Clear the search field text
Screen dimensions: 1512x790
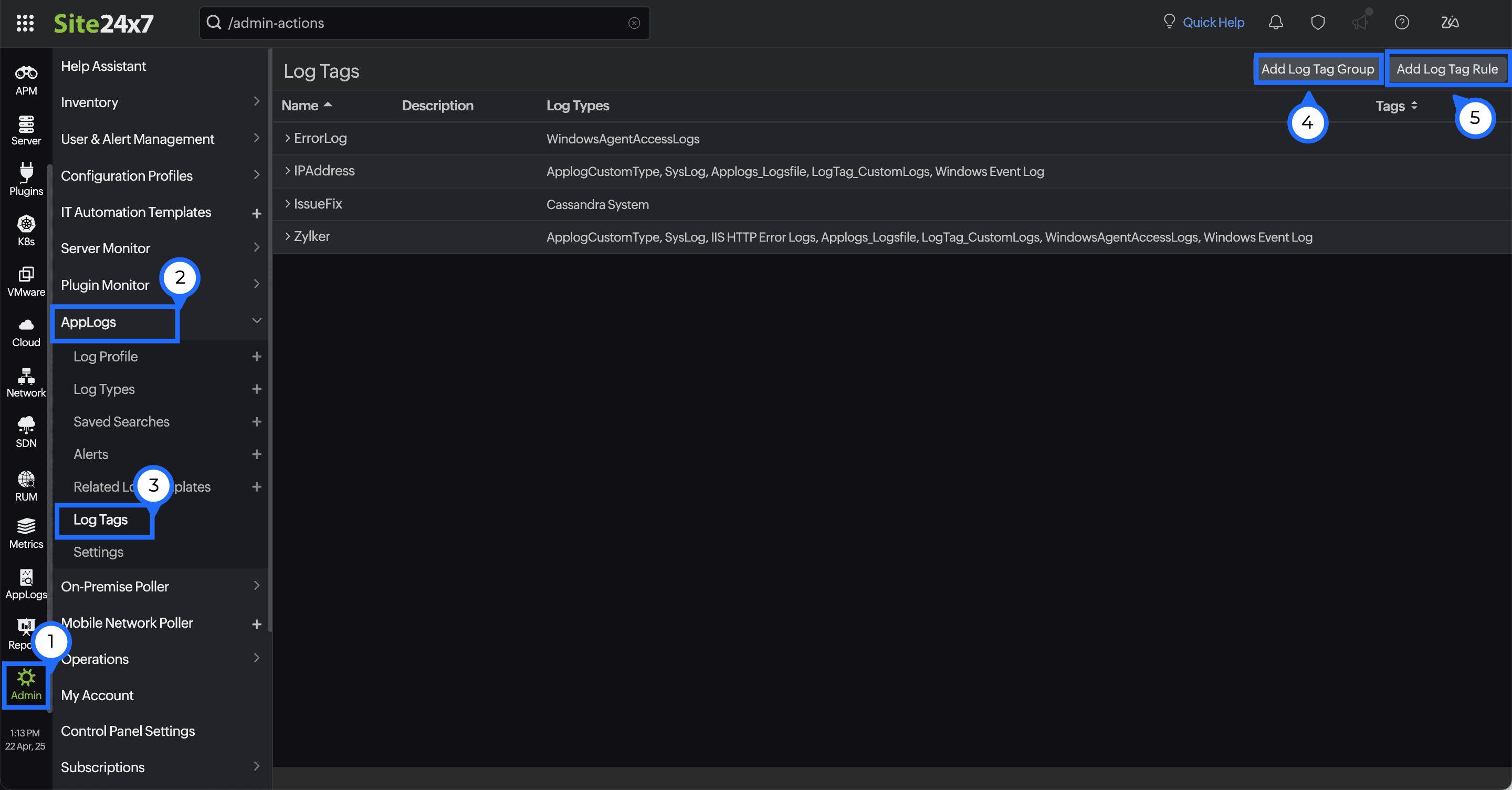click(x=635, y=23)
